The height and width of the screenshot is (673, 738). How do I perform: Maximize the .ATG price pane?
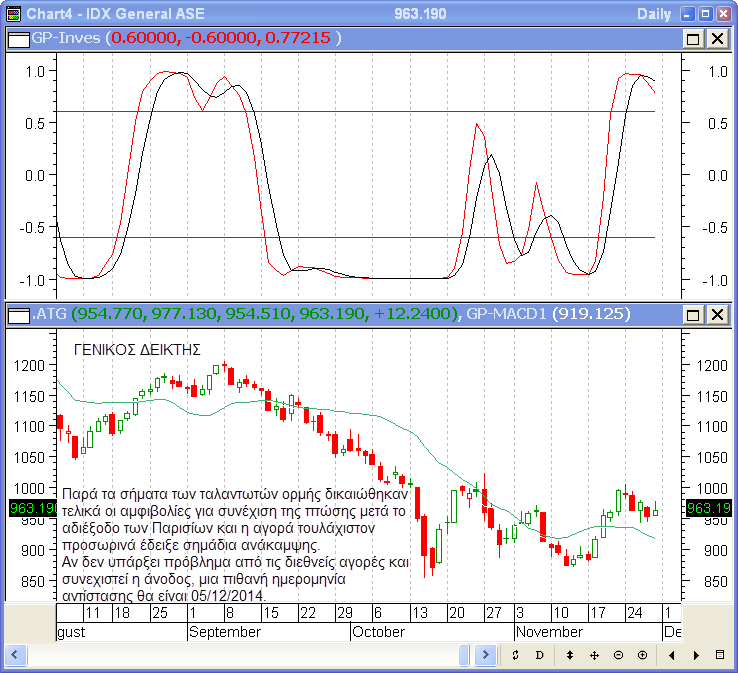click(x=694, y=315)
